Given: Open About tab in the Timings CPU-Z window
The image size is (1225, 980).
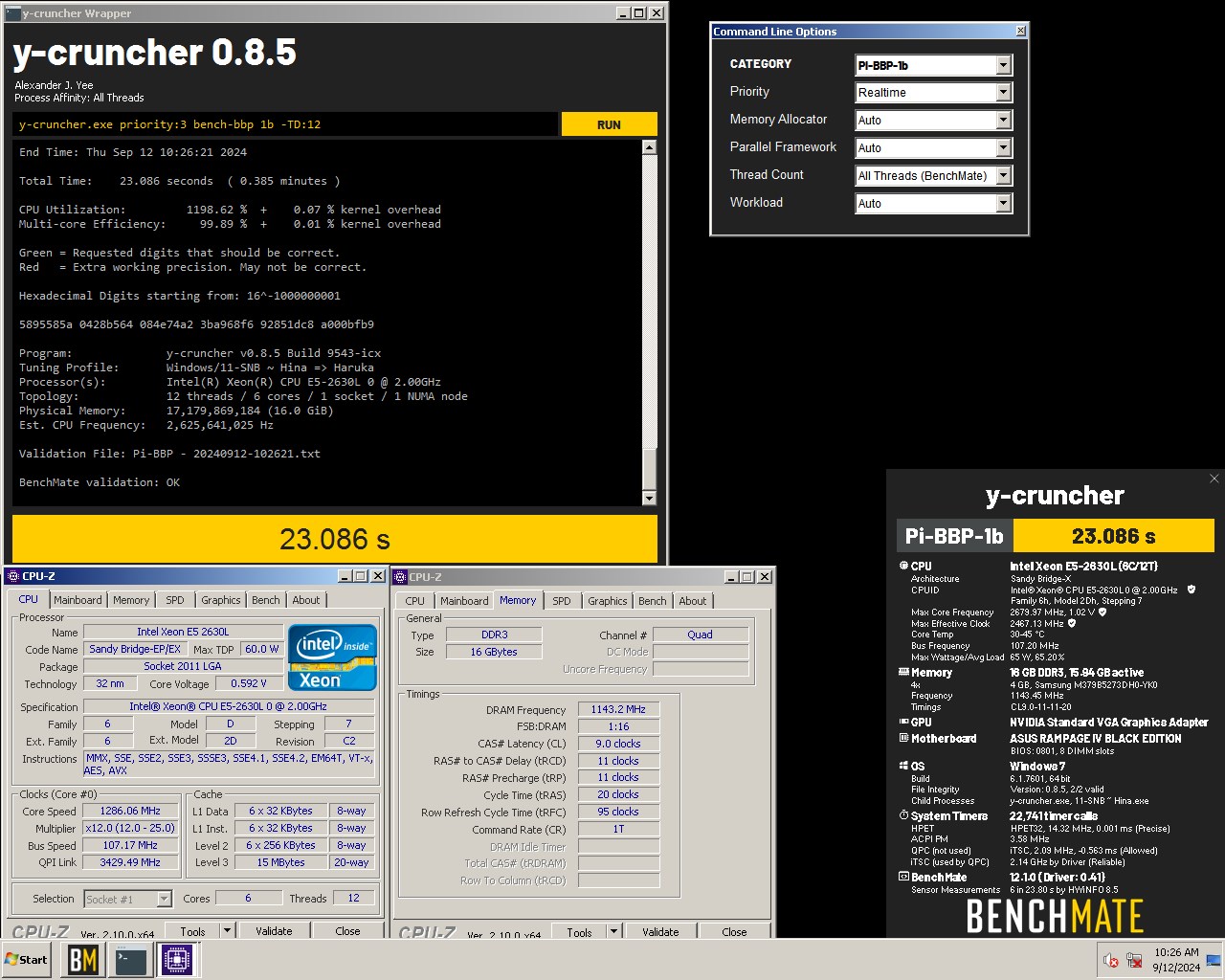Looking at the screenshot, I should pos(693,601).
